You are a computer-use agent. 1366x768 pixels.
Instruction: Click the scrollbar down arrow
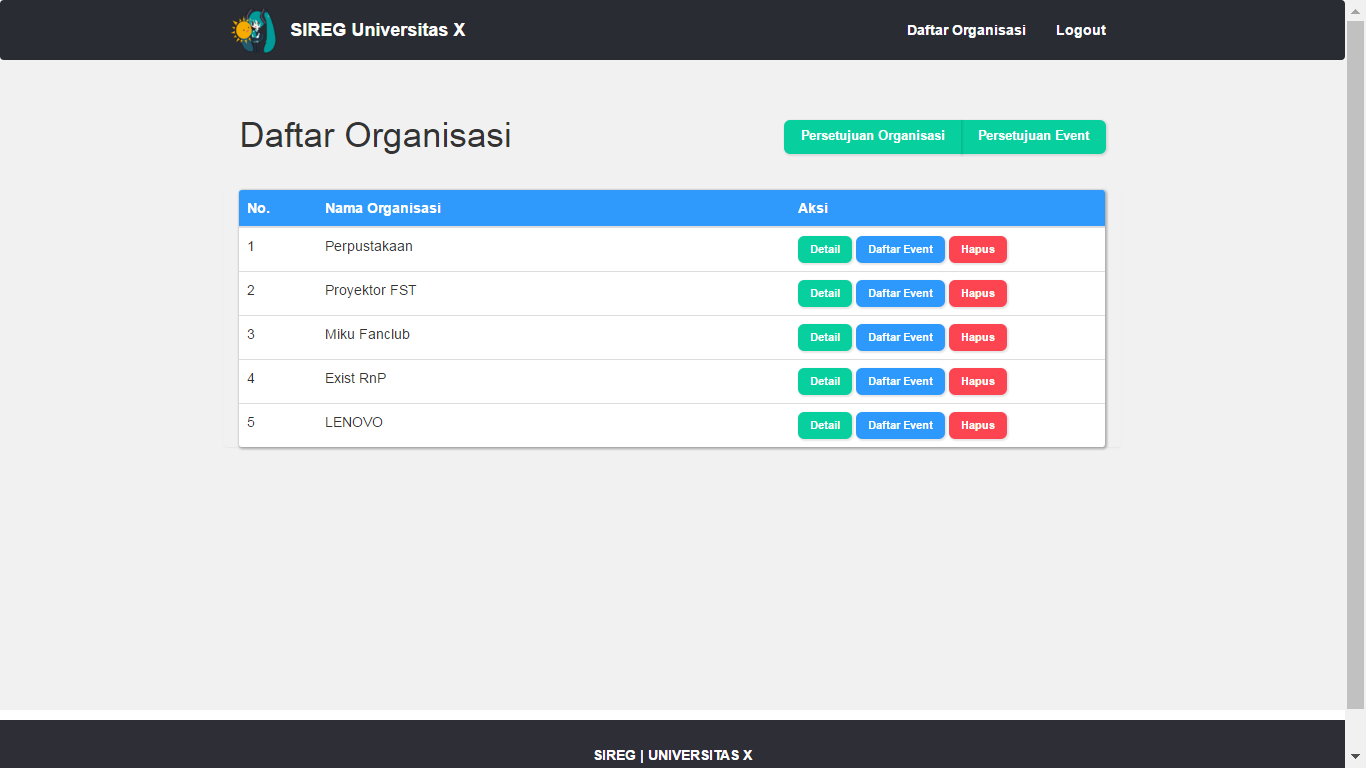point(1355,757)
